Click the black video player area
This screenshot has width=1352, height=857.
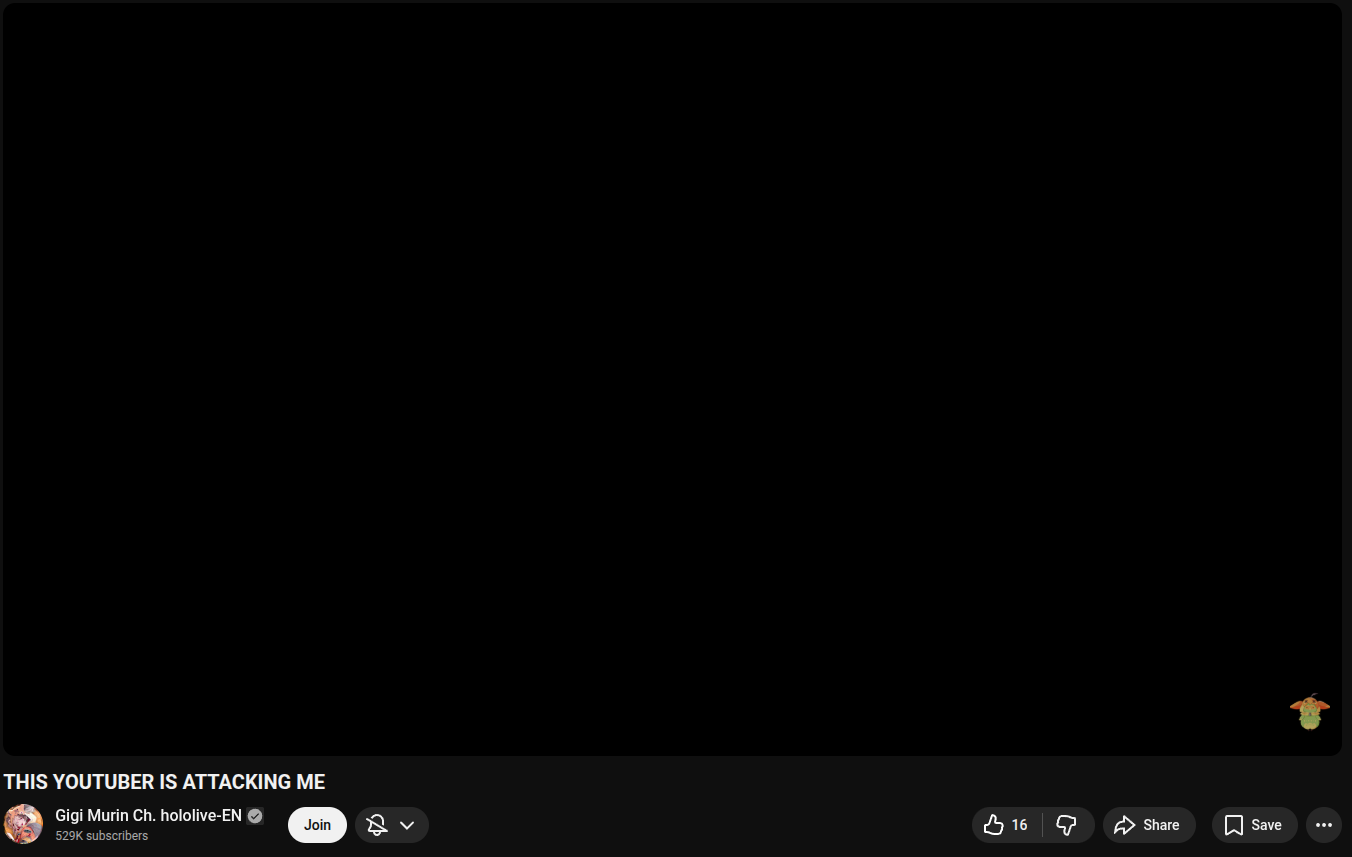click(x=672, y=379)
